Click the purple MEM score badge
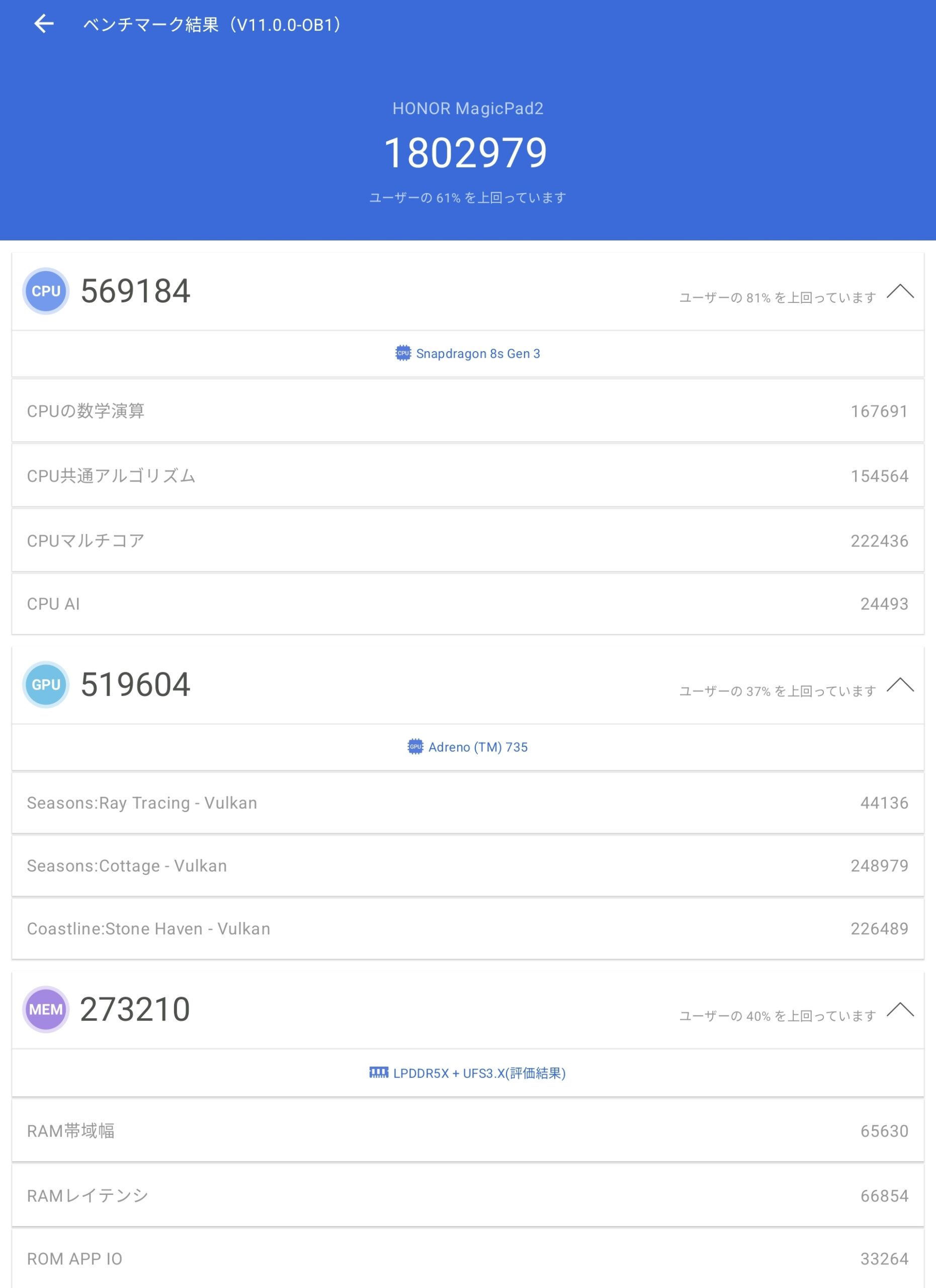This screenshot has height=1288, width=936. (46, 1009)
